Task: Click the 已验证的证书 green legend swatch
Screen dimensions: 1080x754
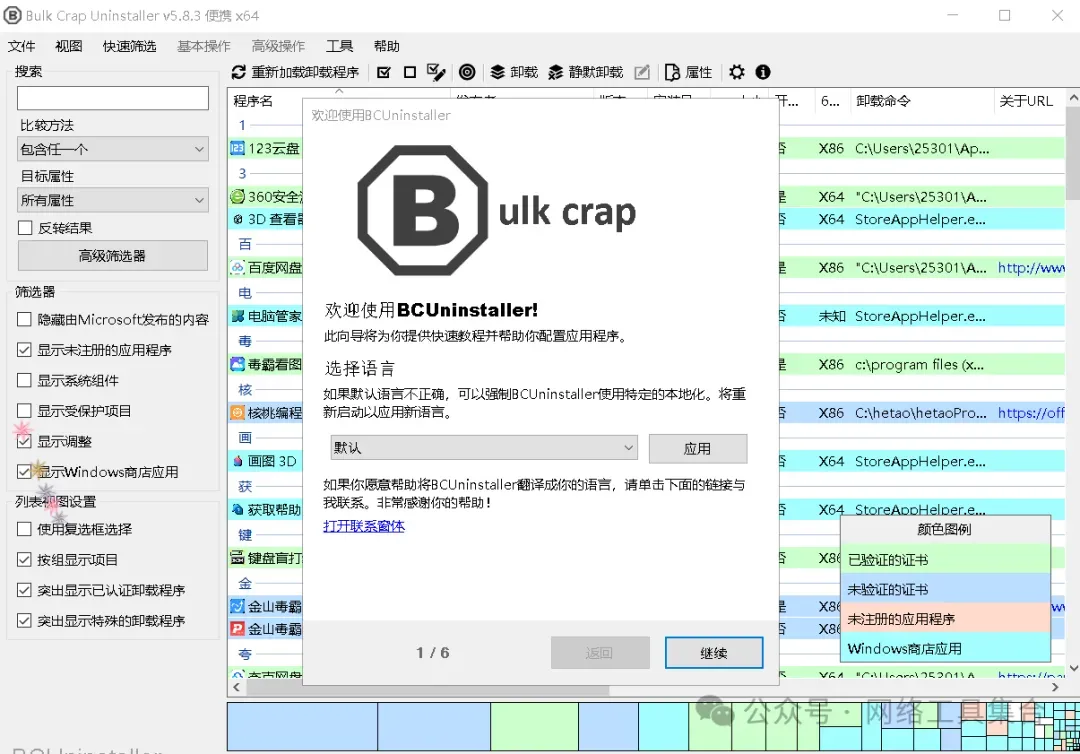Action: (945, 560)
